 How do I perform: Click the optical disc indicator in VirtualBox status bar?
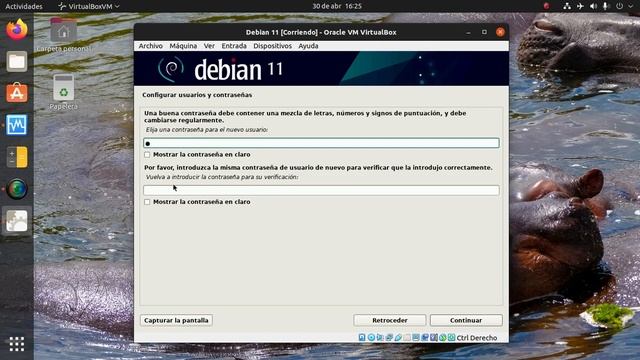click(x=371, y=338)
